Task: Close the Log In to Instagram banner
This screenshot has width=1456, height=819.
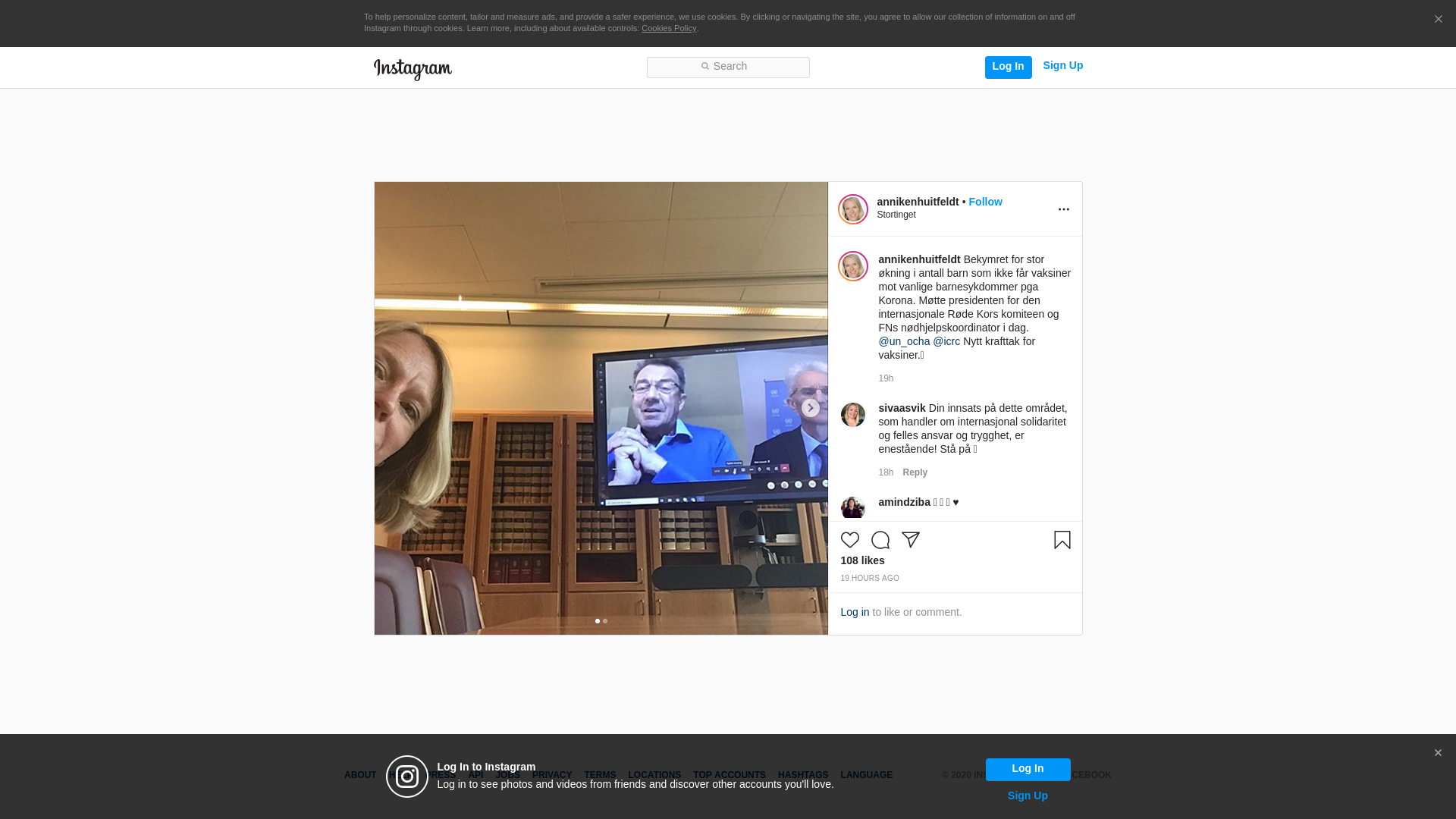Action: click(x=1438, y=753)
